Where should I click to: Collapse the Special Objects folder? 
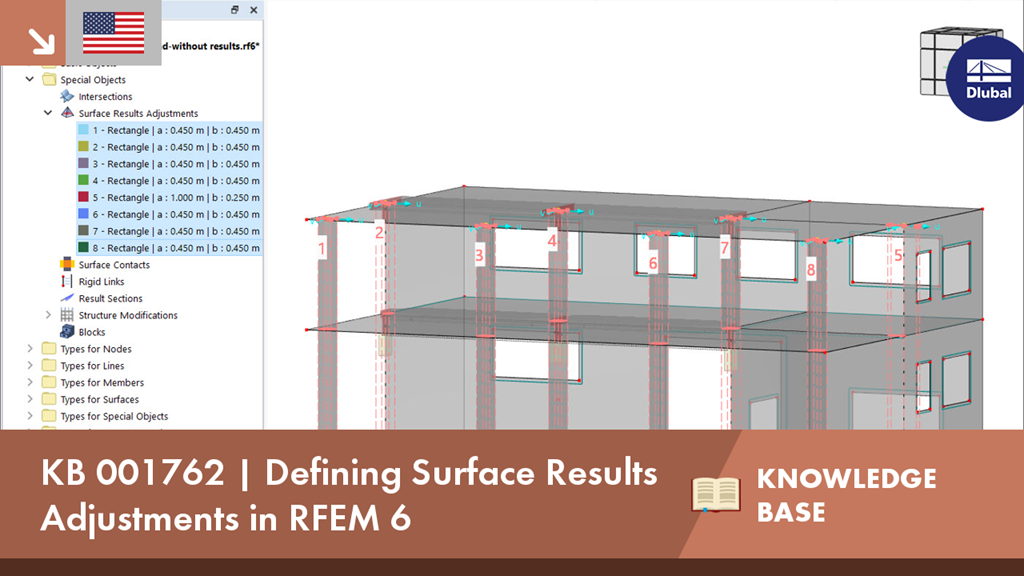[29, 79]
